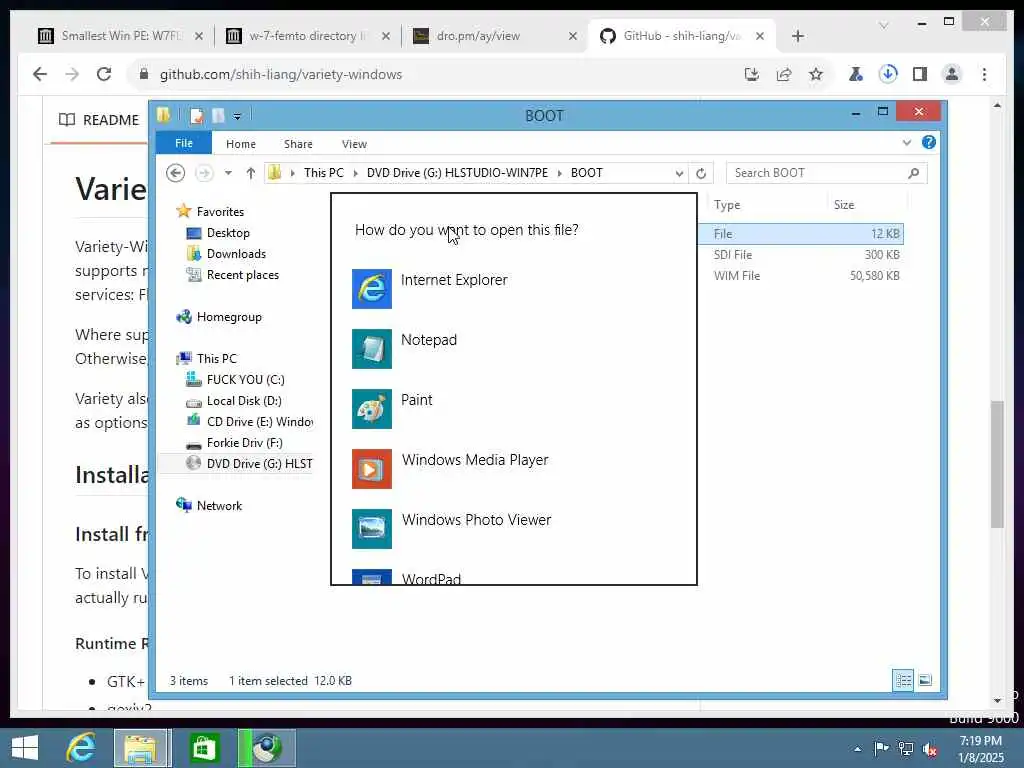
Task: Open address bar history dropdown
Action: (679, 173)
